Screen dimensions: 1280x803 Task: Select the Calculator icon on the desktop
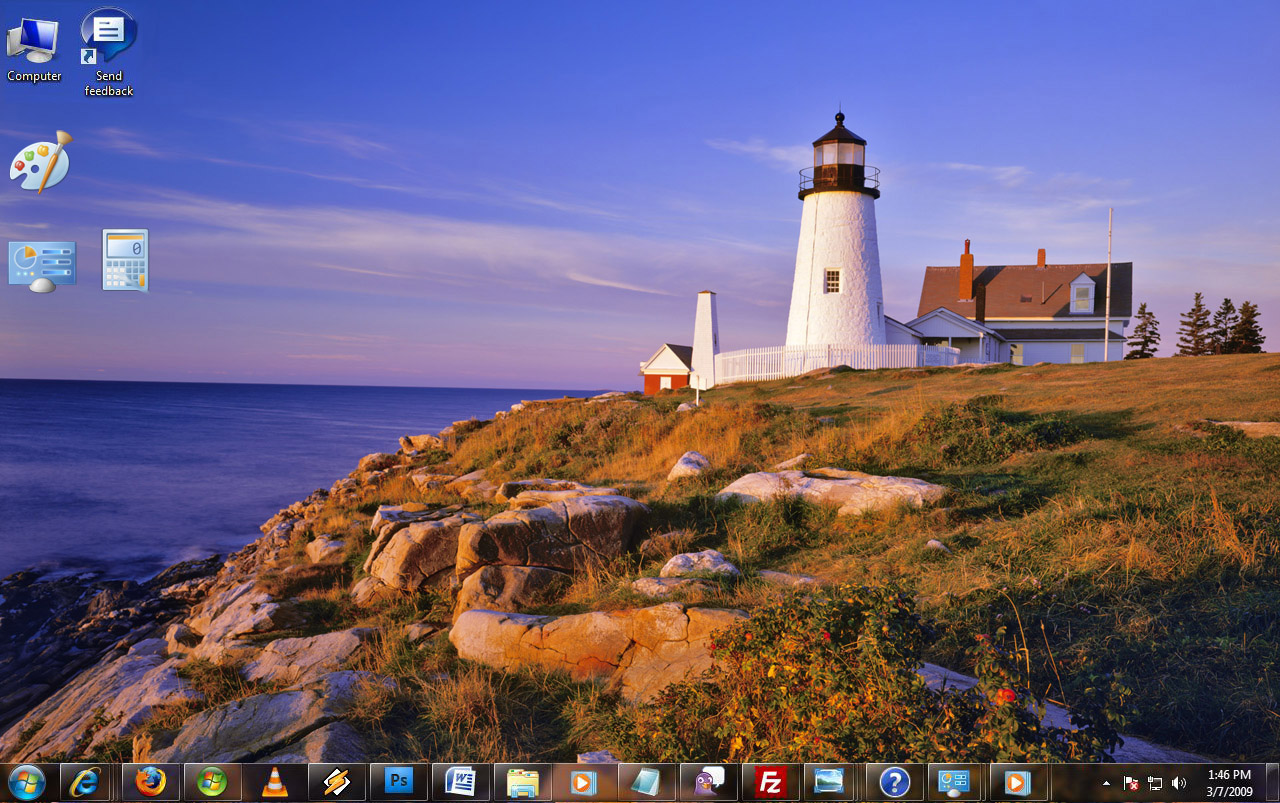coord(125,260)
